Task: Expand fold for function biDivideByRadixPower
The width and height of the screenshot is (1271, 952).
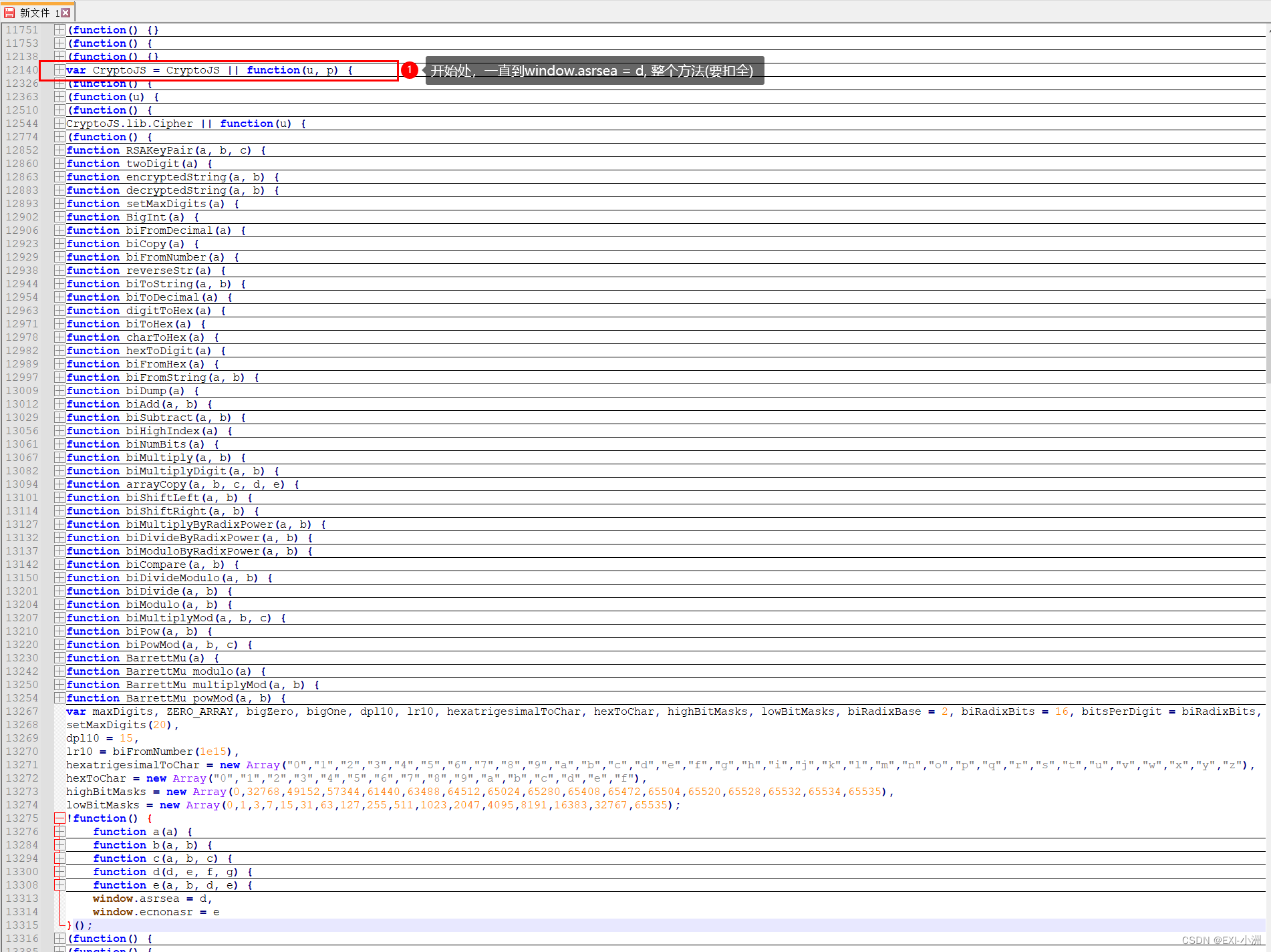Action: [x=59, y=538]
